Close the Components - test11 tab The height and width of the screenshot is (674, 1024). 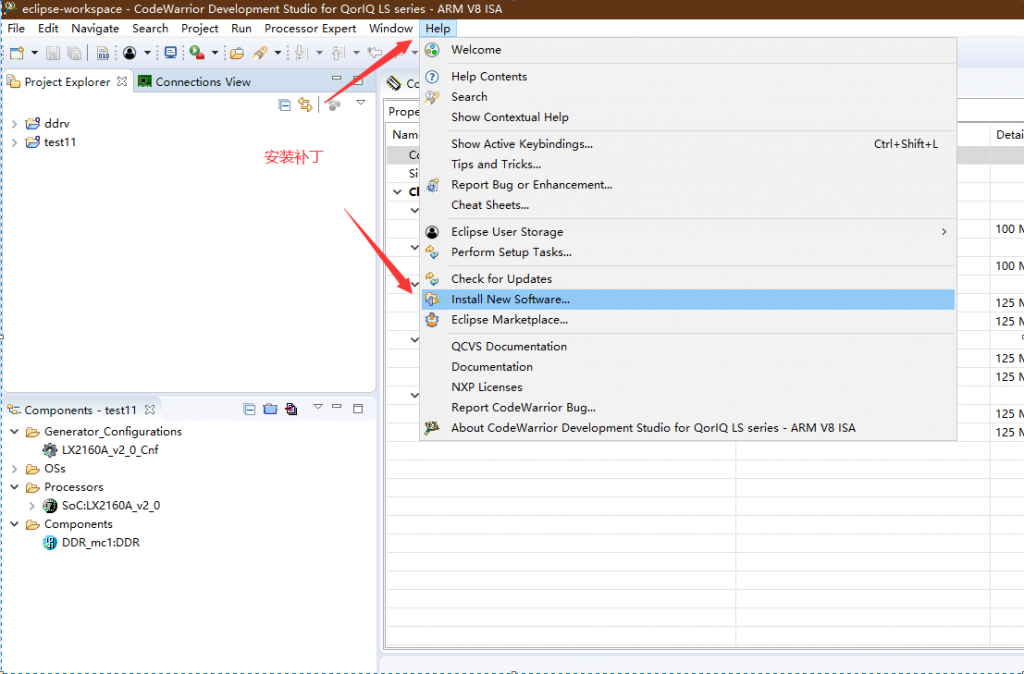coord(150,410)
